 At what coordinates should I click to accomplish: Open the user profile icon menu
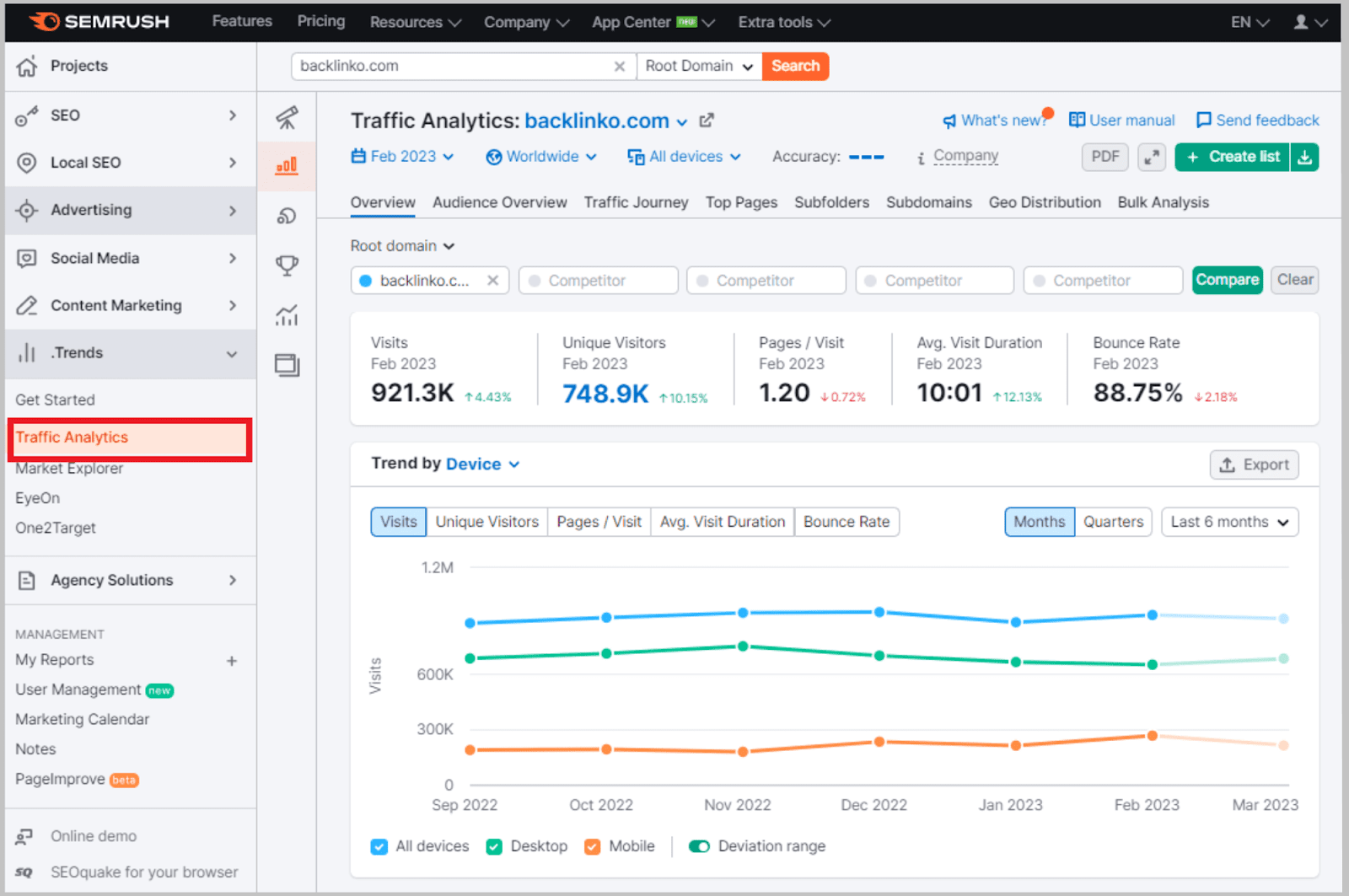(x=1309, y=22)
